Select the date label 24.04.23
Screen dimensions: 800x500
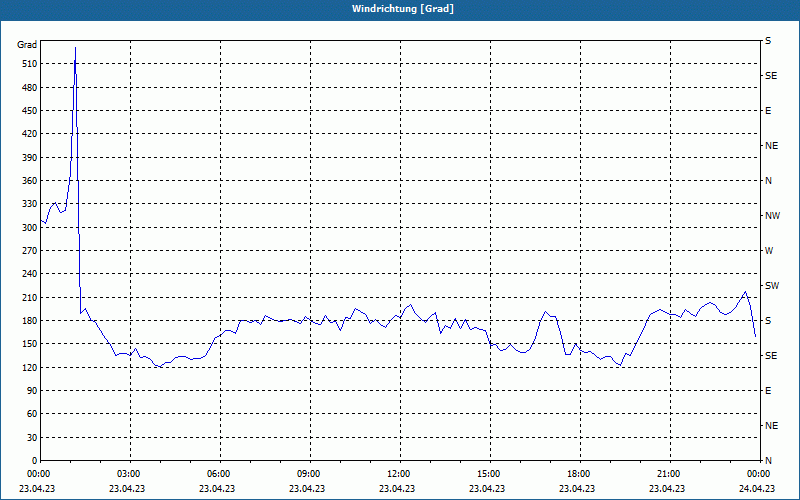tap(757, 489)
